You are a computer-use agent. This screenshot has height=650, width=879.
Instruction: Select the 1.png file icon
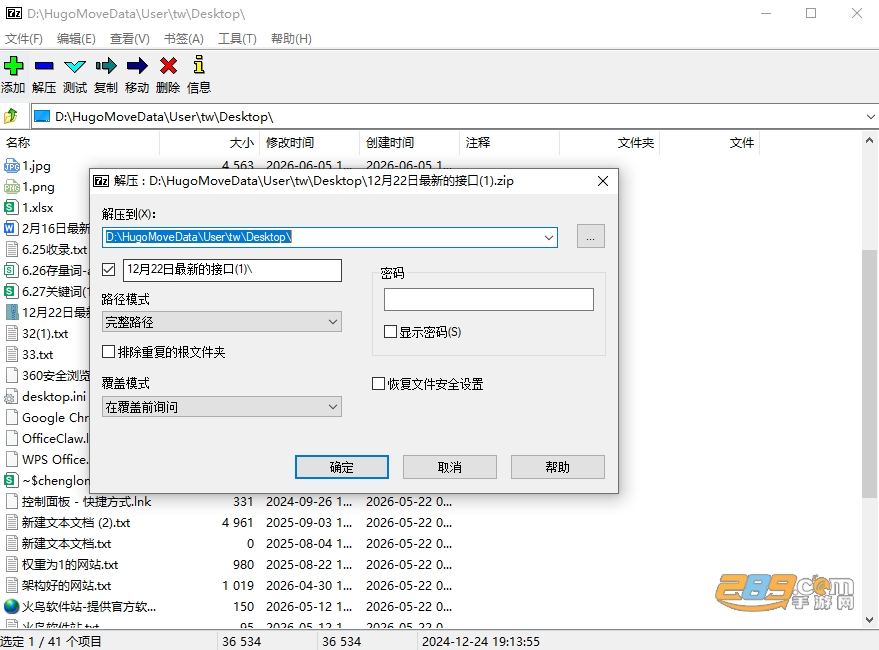point(12,186)
